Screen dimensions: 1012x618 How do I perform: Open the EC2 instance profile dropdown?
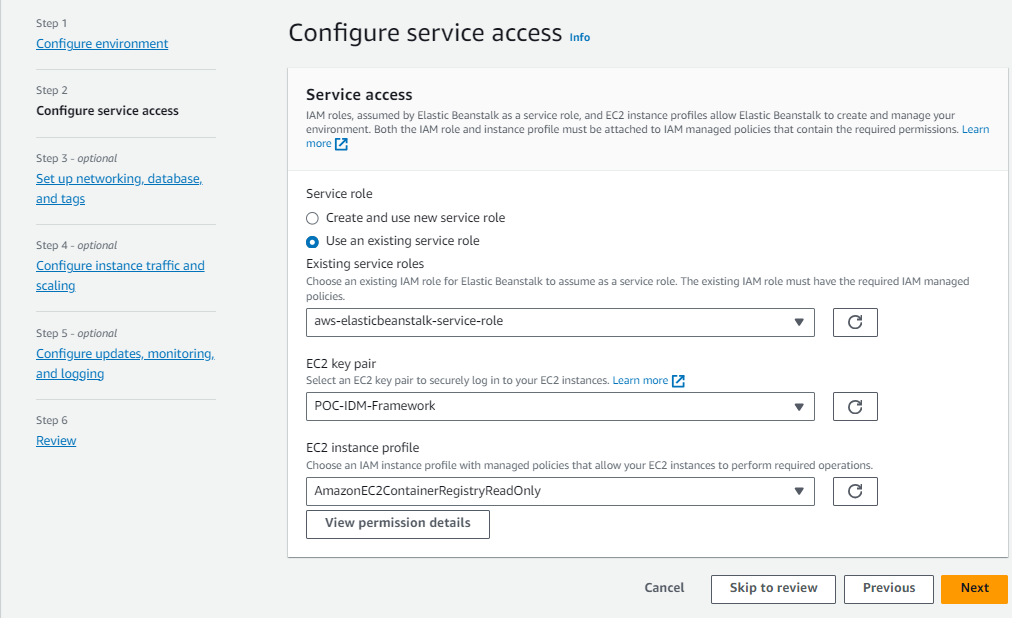coord(560,492)
